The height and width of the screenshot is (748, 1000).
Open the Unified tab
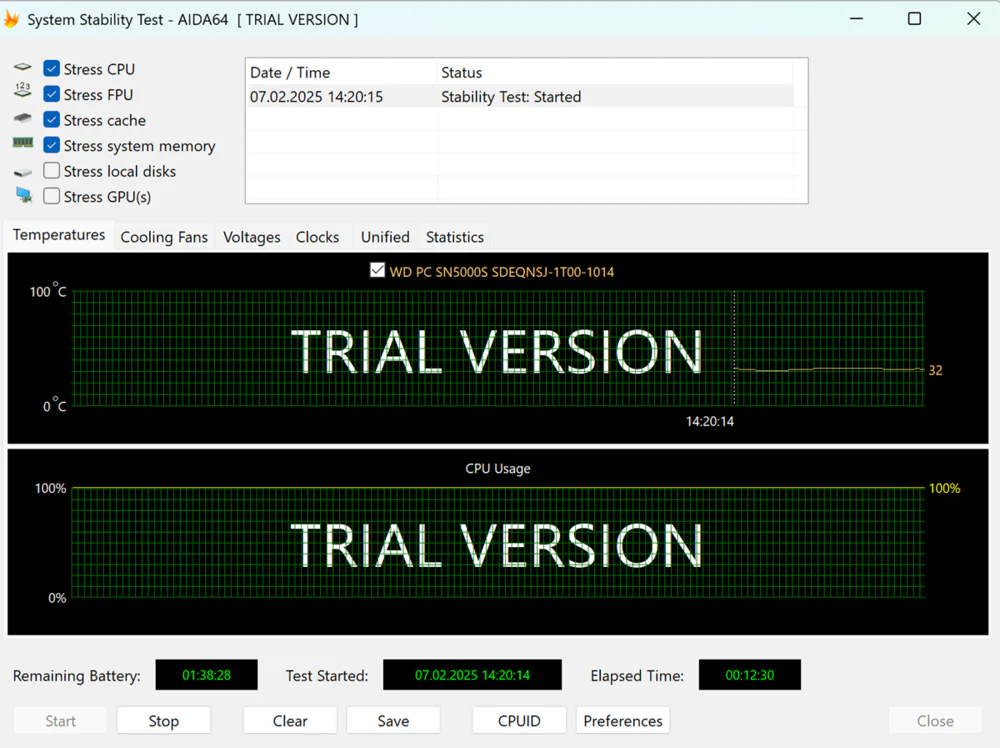385,237
